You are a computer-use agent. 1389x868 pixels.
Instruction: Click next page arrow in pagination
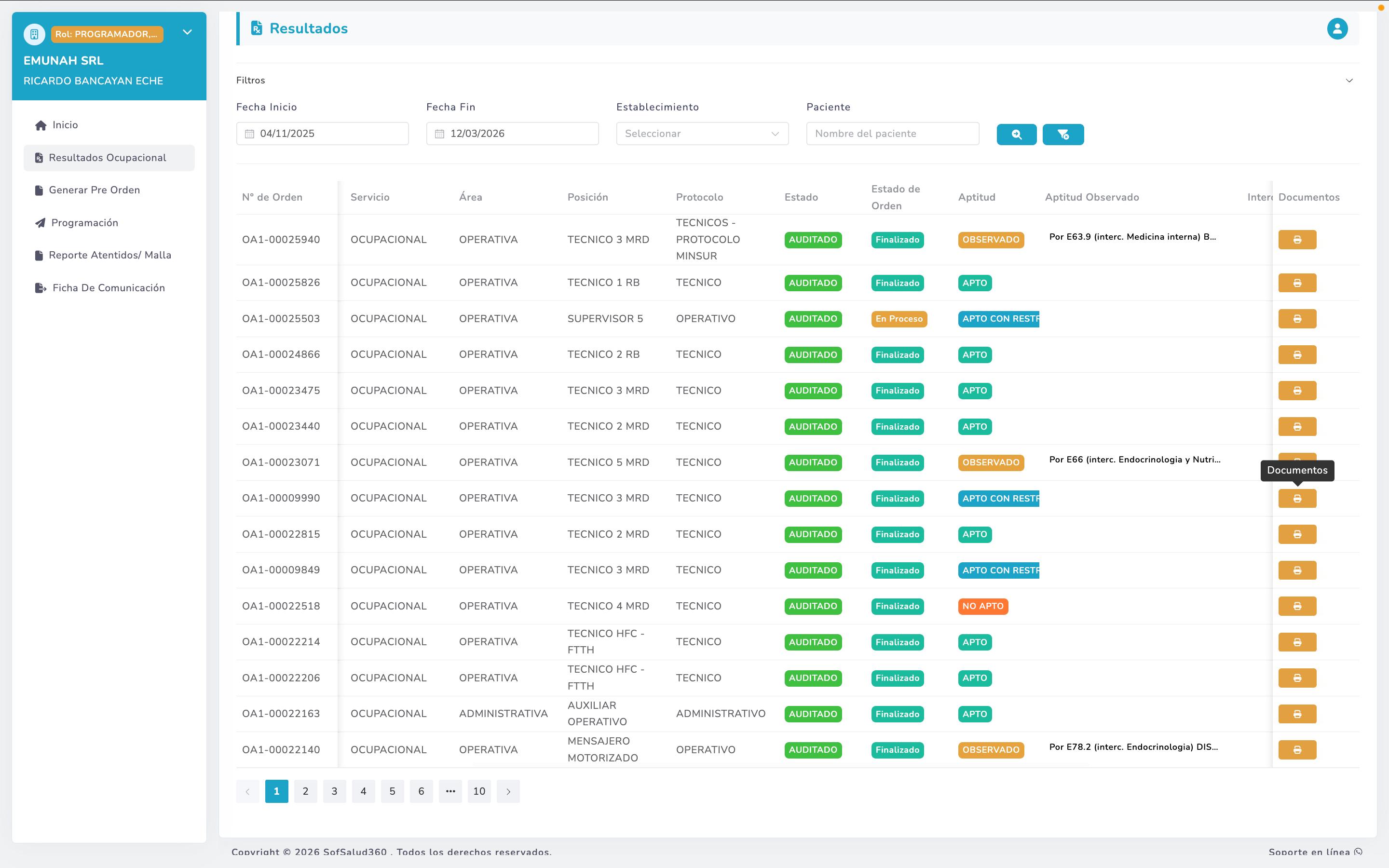pyautogui.click(x=508, y=791)
